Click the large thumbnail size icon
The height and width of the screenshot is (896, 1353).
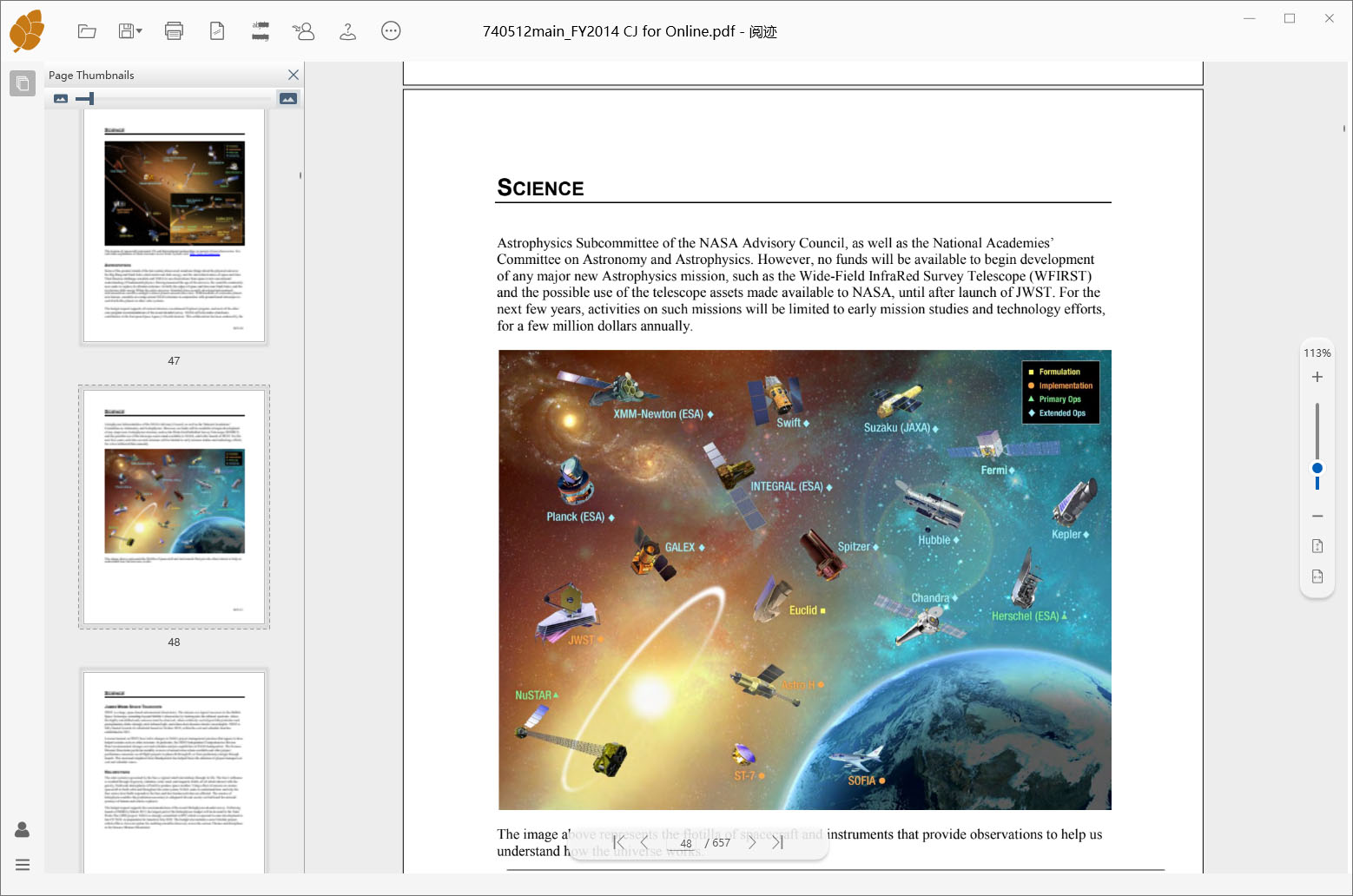[288, 99]
